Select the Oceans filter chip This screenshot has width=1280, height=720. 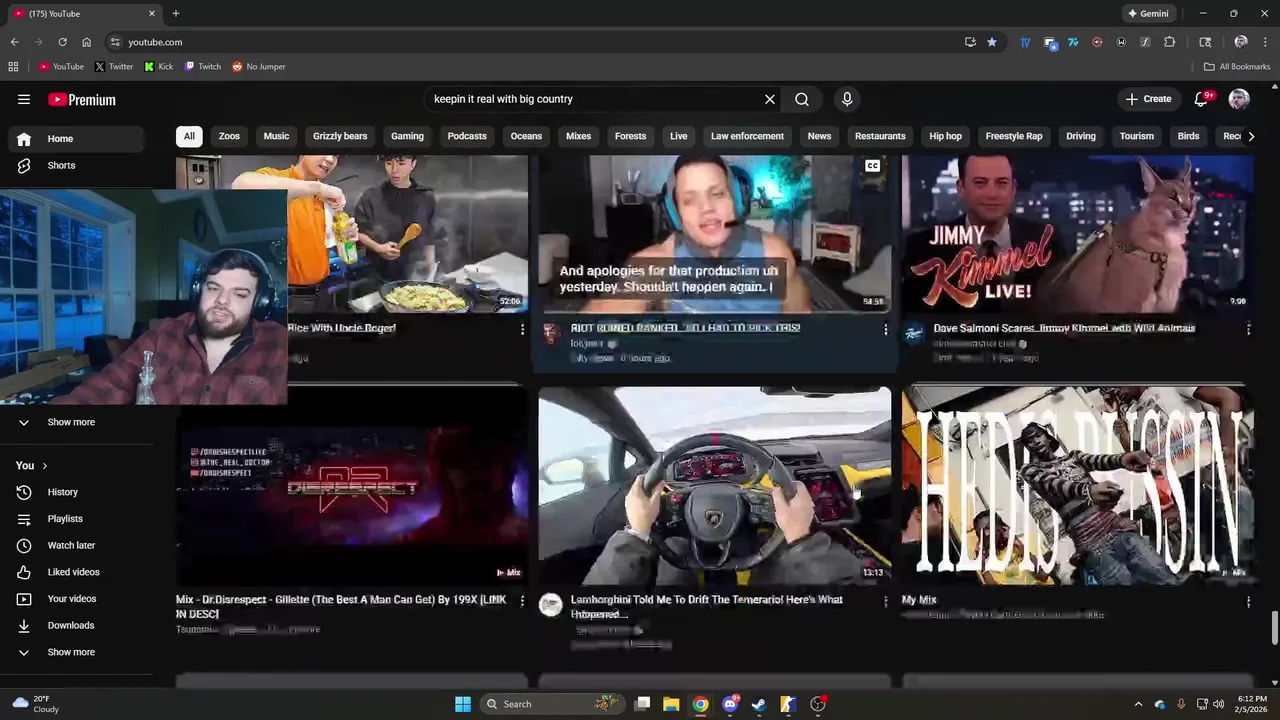pyautogui.click(x=526, y=136)
